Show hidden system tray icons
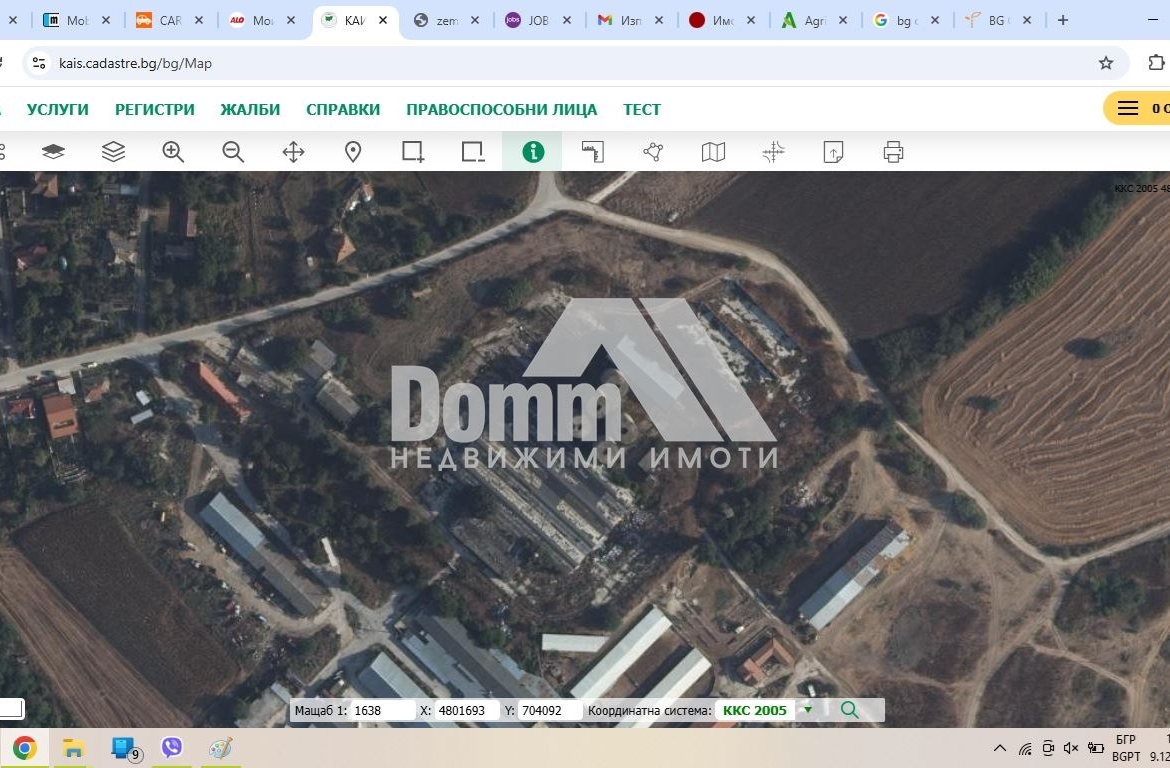 (x=1000, y=748)
